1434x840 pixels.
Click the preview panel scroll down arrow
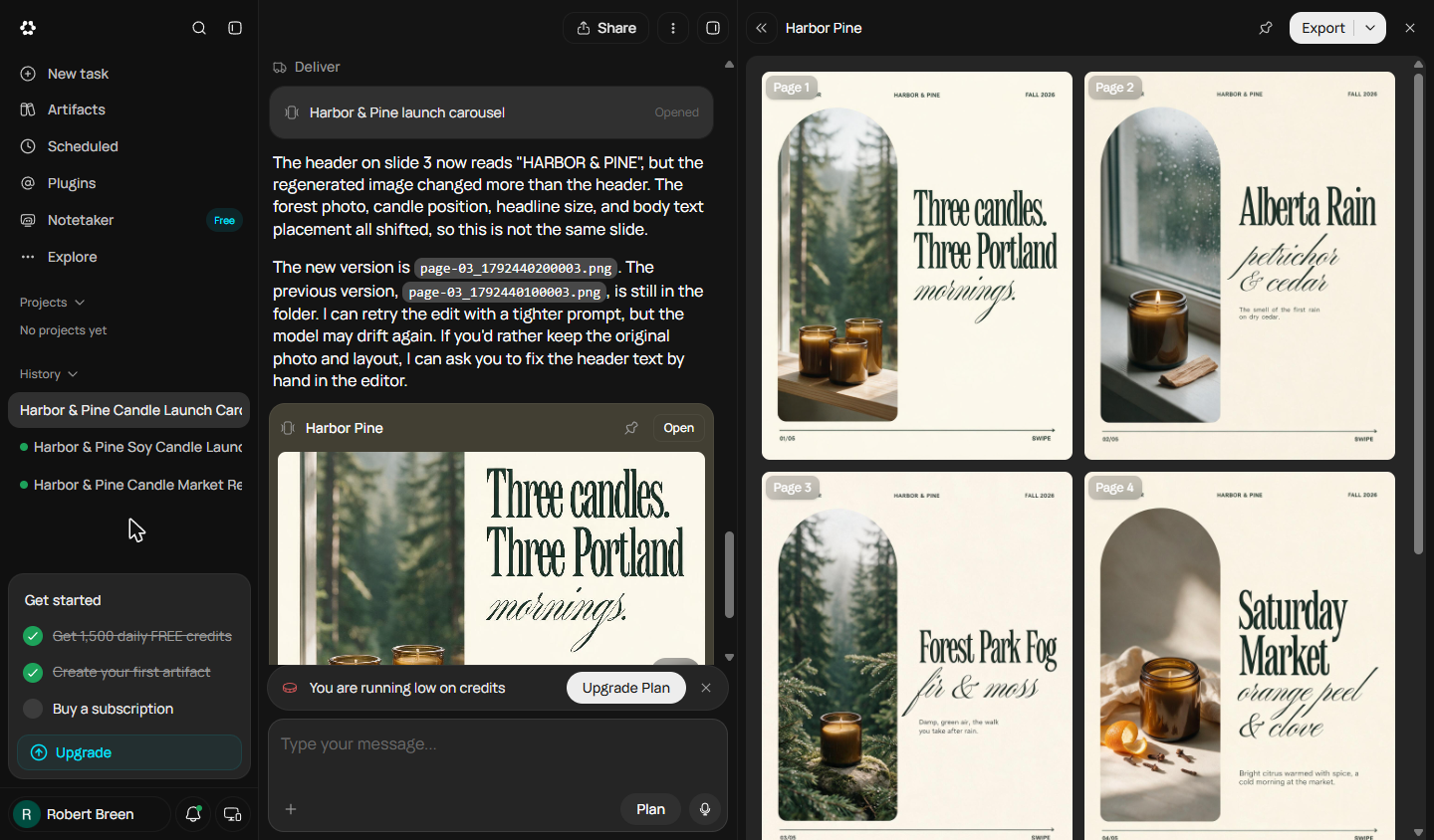[x=1419, y=832]
